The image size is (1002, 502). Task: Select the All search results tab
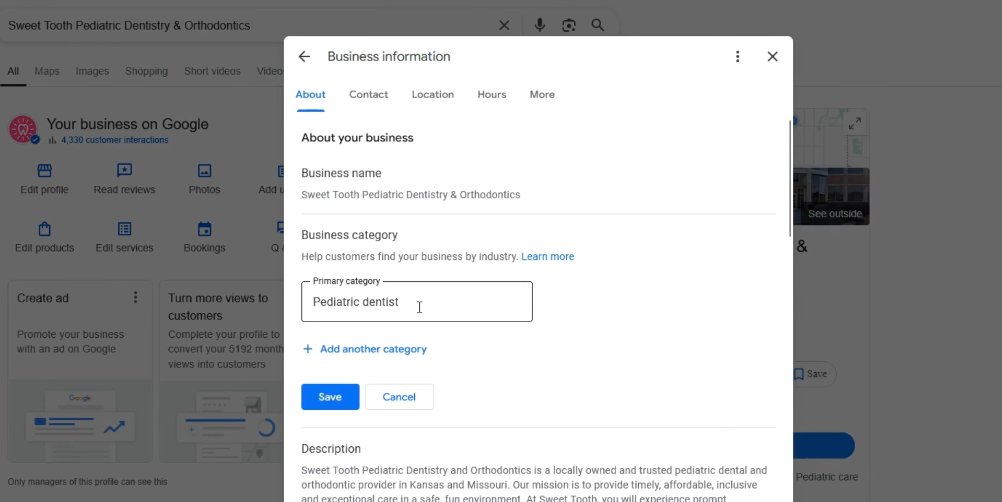coord(13,72)
